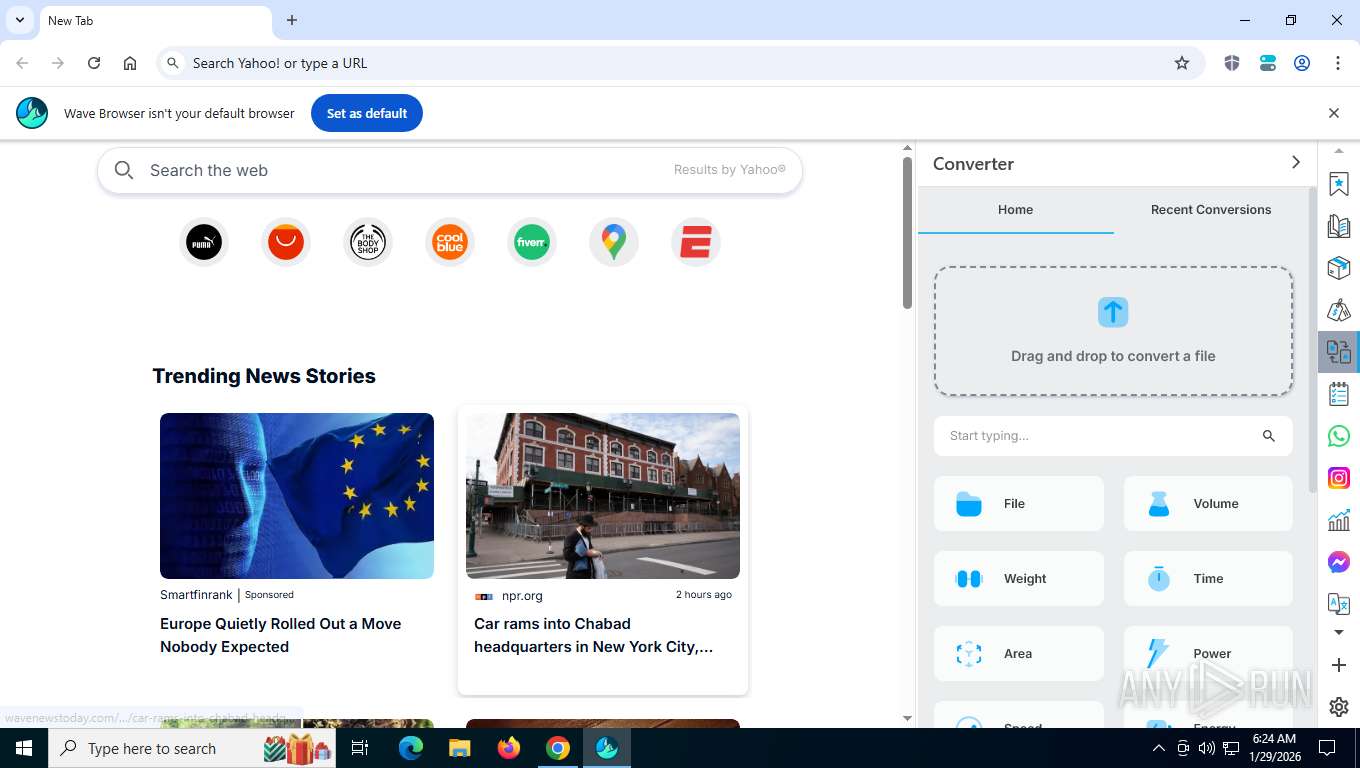The image size is (1360, 768).
Task: Open the shield protection extension icon
Action: point(1232,63)
